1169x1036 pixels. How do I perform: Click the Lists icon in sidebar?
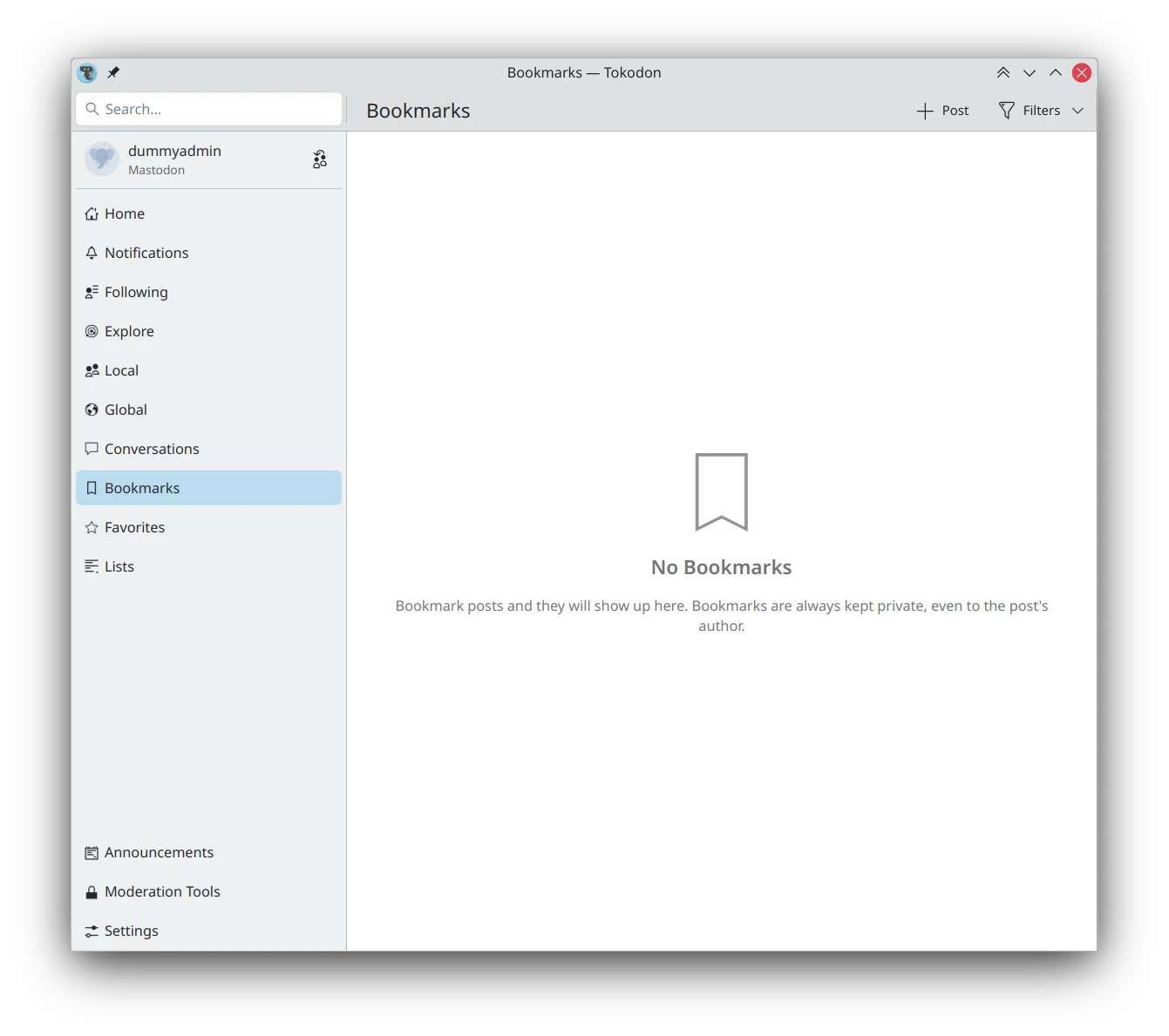pos(92,567)
